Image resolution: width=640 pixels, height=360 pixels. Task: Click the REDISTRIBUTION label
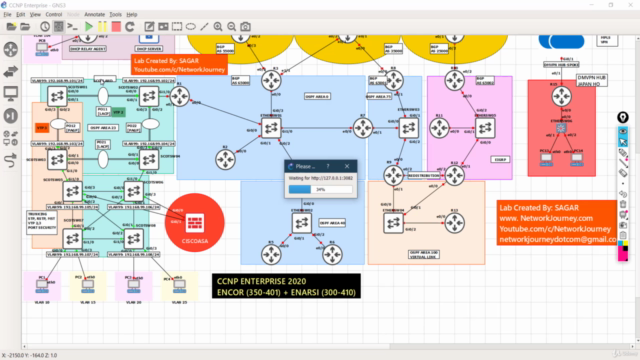[424, 176]
